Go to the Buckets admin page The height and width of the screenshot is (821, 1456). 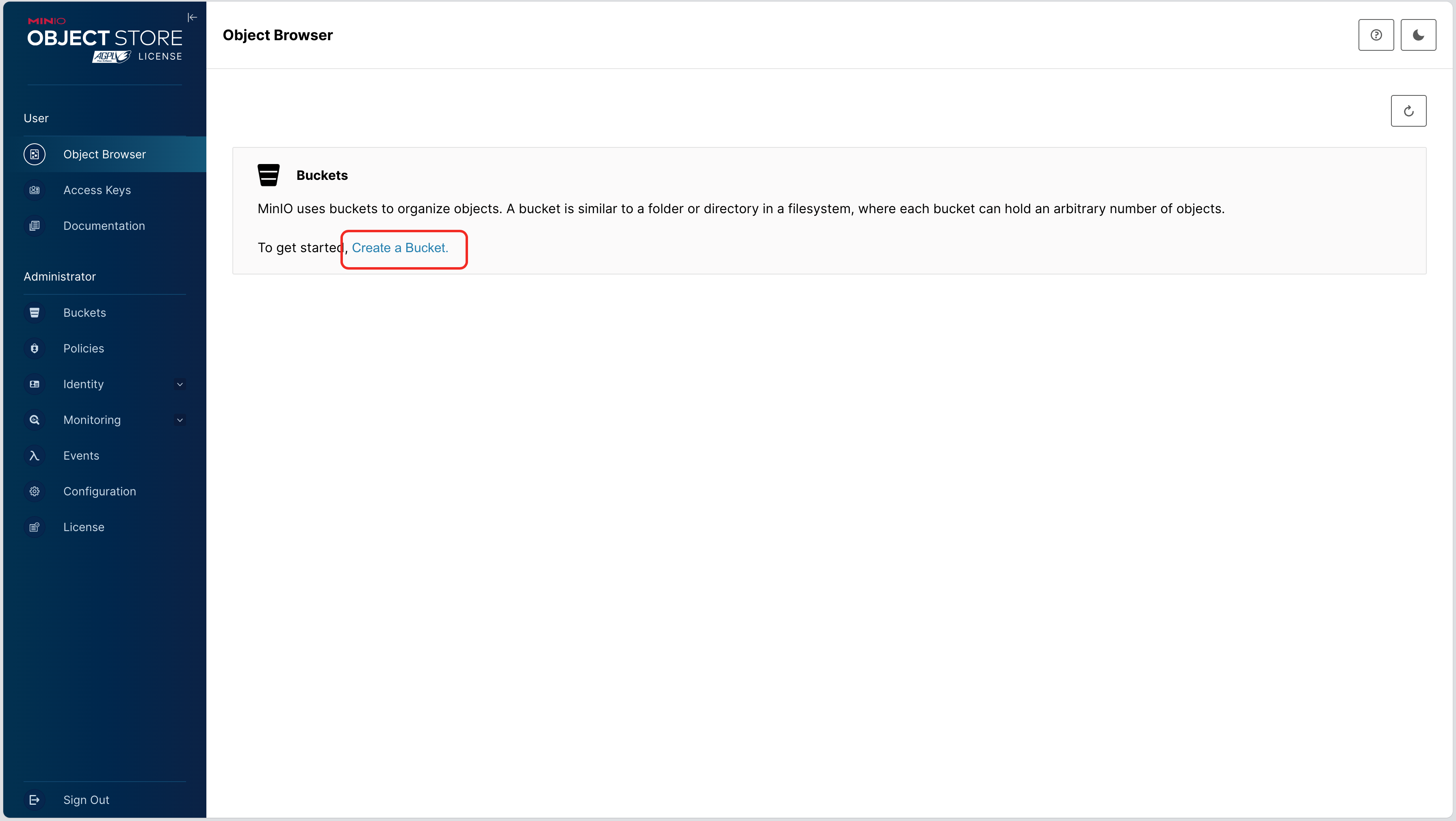point(104,313)
